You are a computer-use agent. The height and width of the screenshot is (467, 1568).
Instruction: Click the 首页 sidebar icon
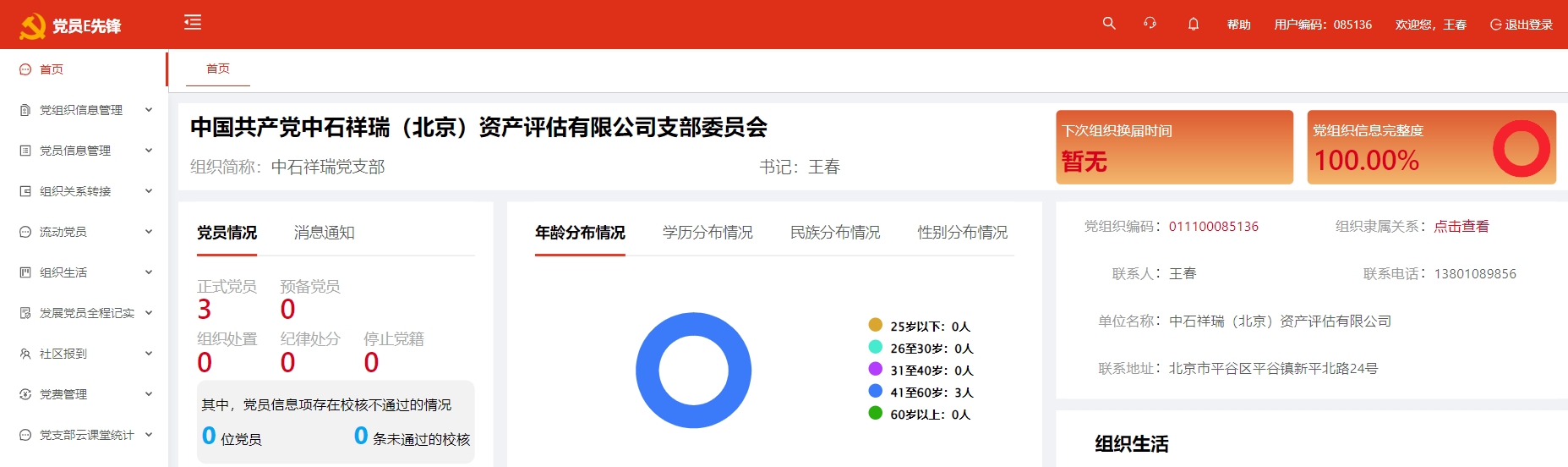coord(25,69)
